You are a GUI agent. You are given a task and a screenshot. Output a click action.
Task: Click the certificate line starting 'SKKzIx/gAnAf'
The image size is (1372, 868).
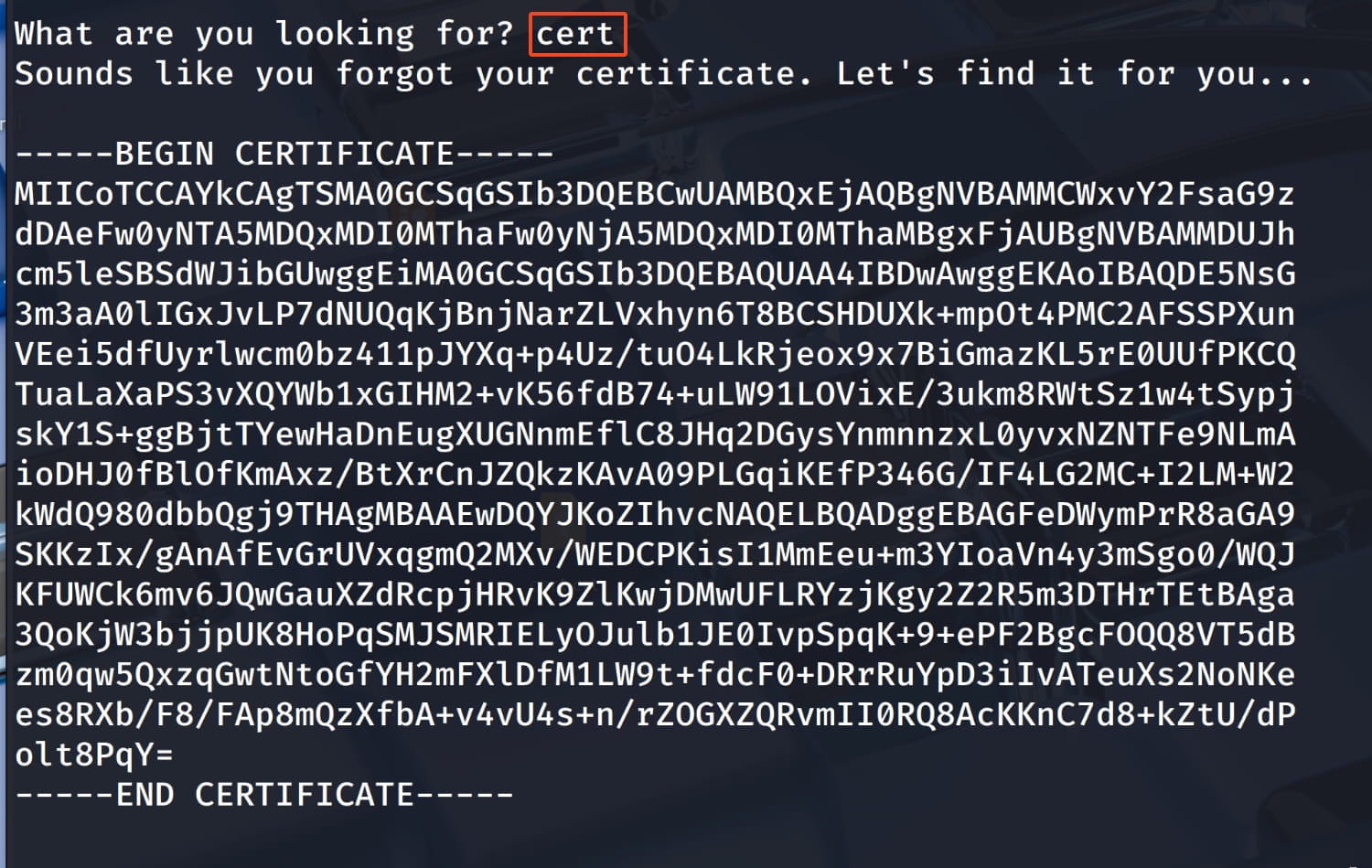pos(655,554)
